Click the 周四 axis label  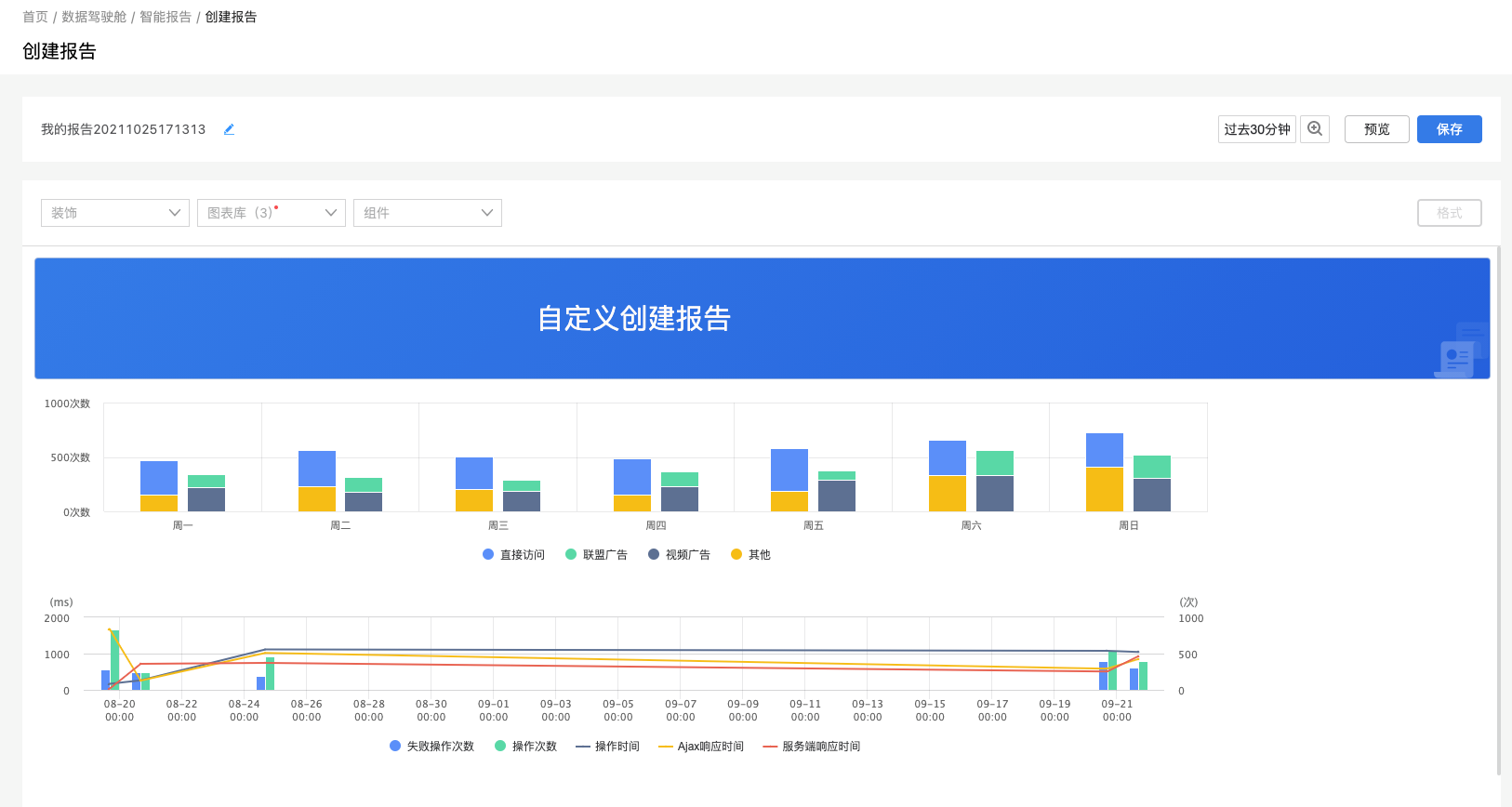(x=656, y=525)
